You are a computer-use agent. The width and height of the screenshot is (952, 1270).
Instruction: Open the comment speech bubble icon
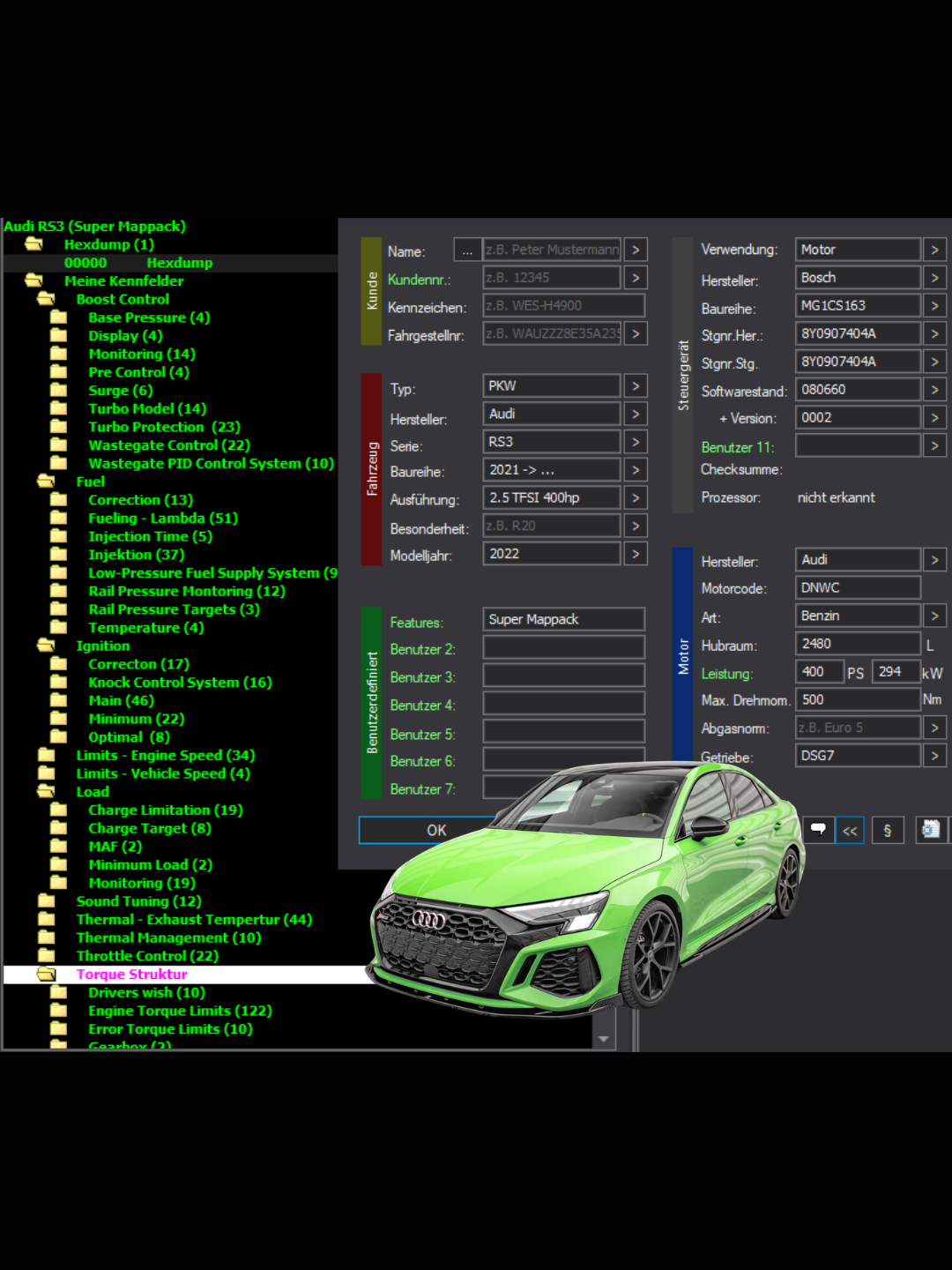click(x=818, y=830)
